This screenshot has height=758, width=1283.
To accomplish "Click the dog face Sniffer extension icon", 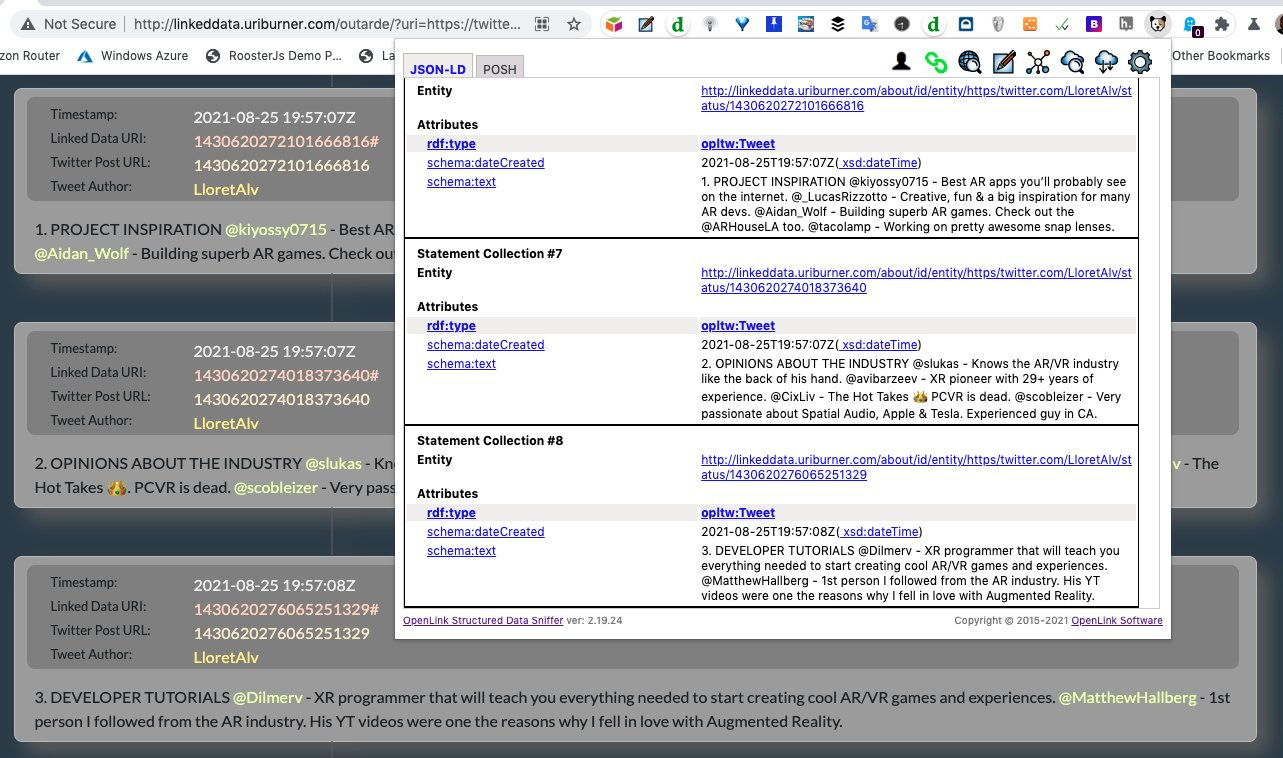I will point(1158,24).
